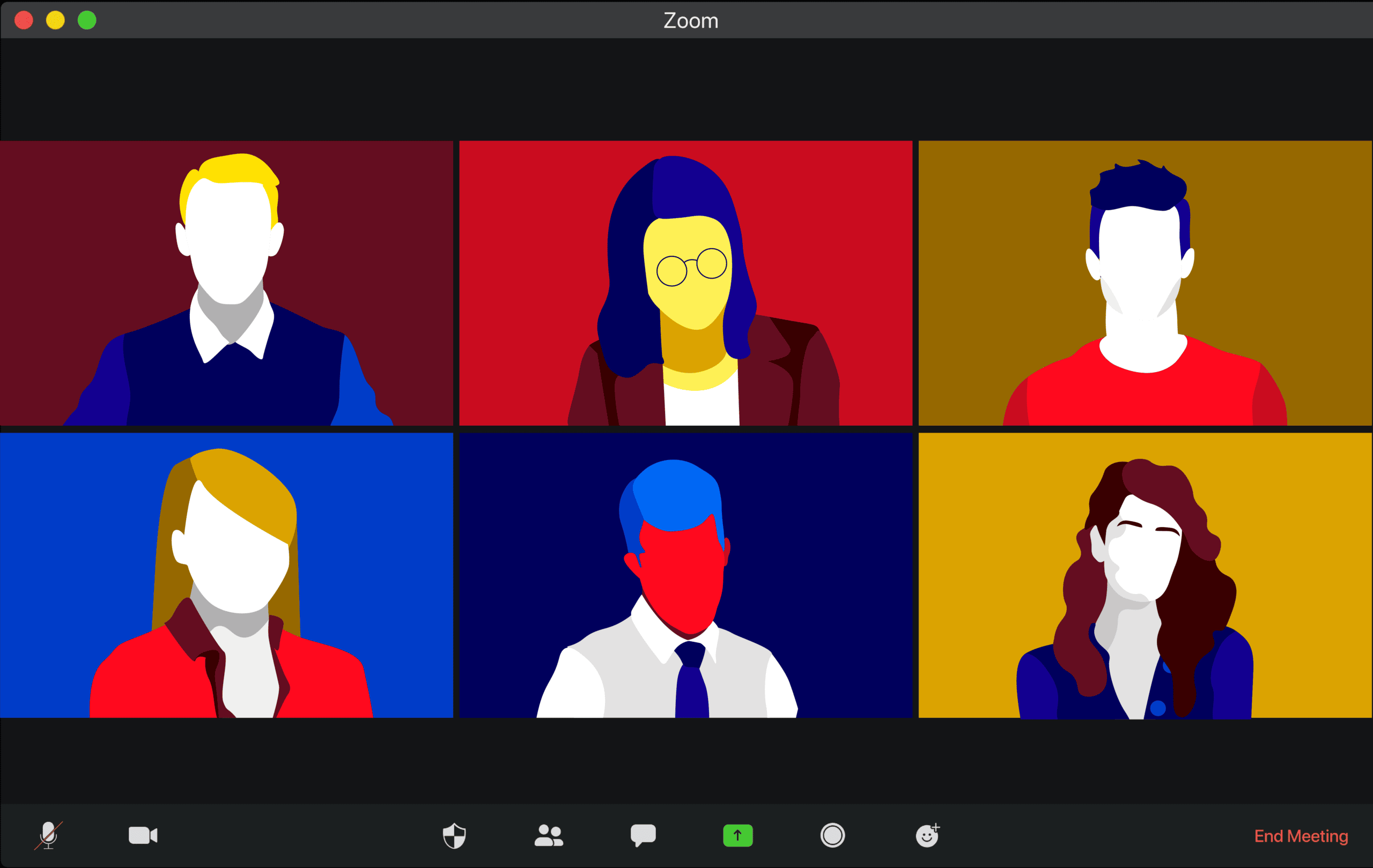Select the woman in red jacket video
The width and height of the screenshot is (1373, 868).
(x=226, y=575)
